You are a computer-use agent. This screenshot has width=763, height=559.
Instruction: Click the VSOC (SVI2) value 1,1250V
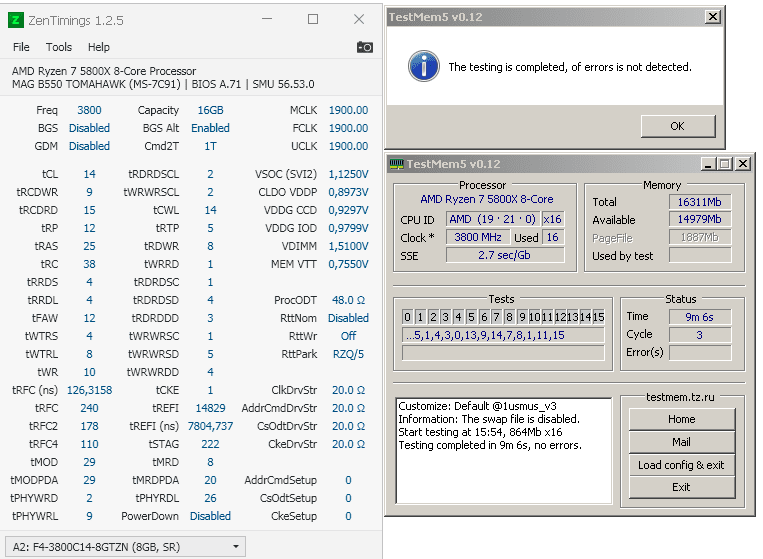coord(348,174)
